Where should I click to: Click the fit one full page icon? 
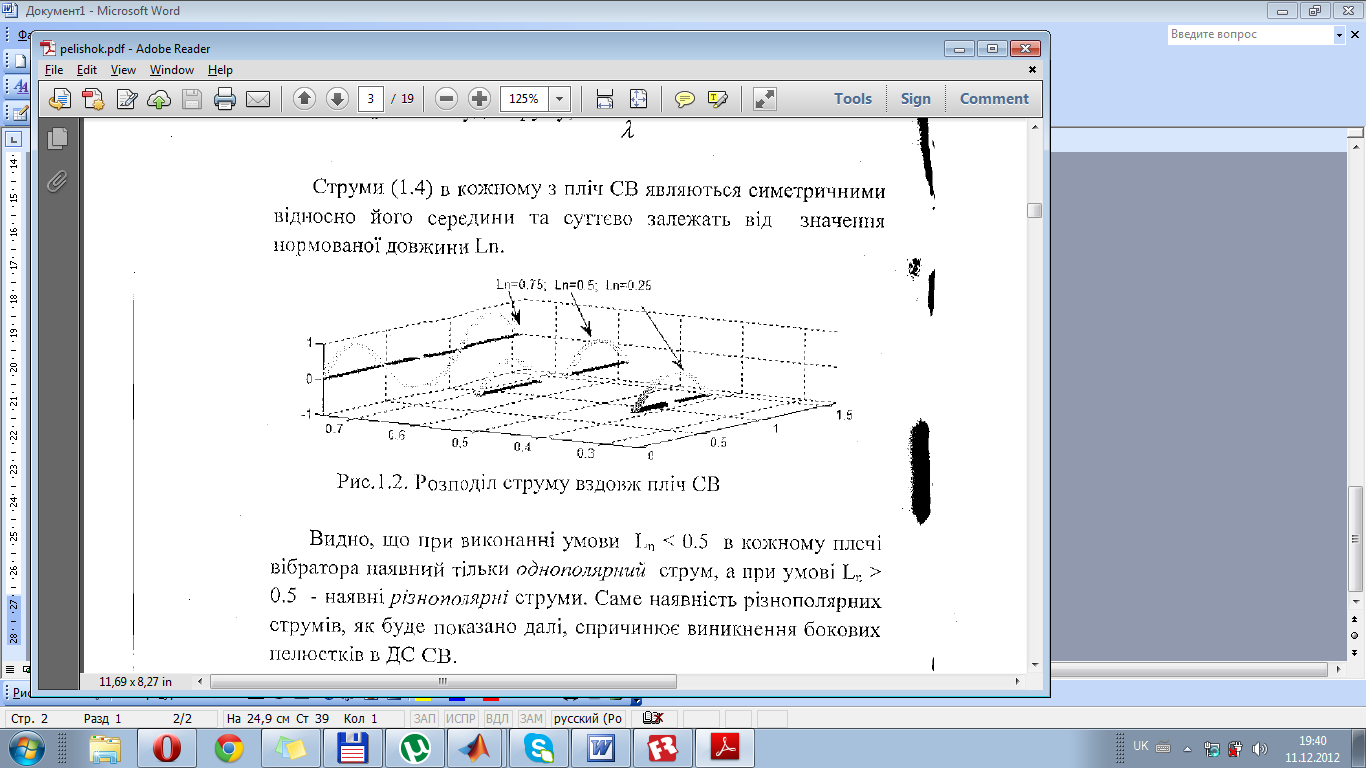click(638, 99)
